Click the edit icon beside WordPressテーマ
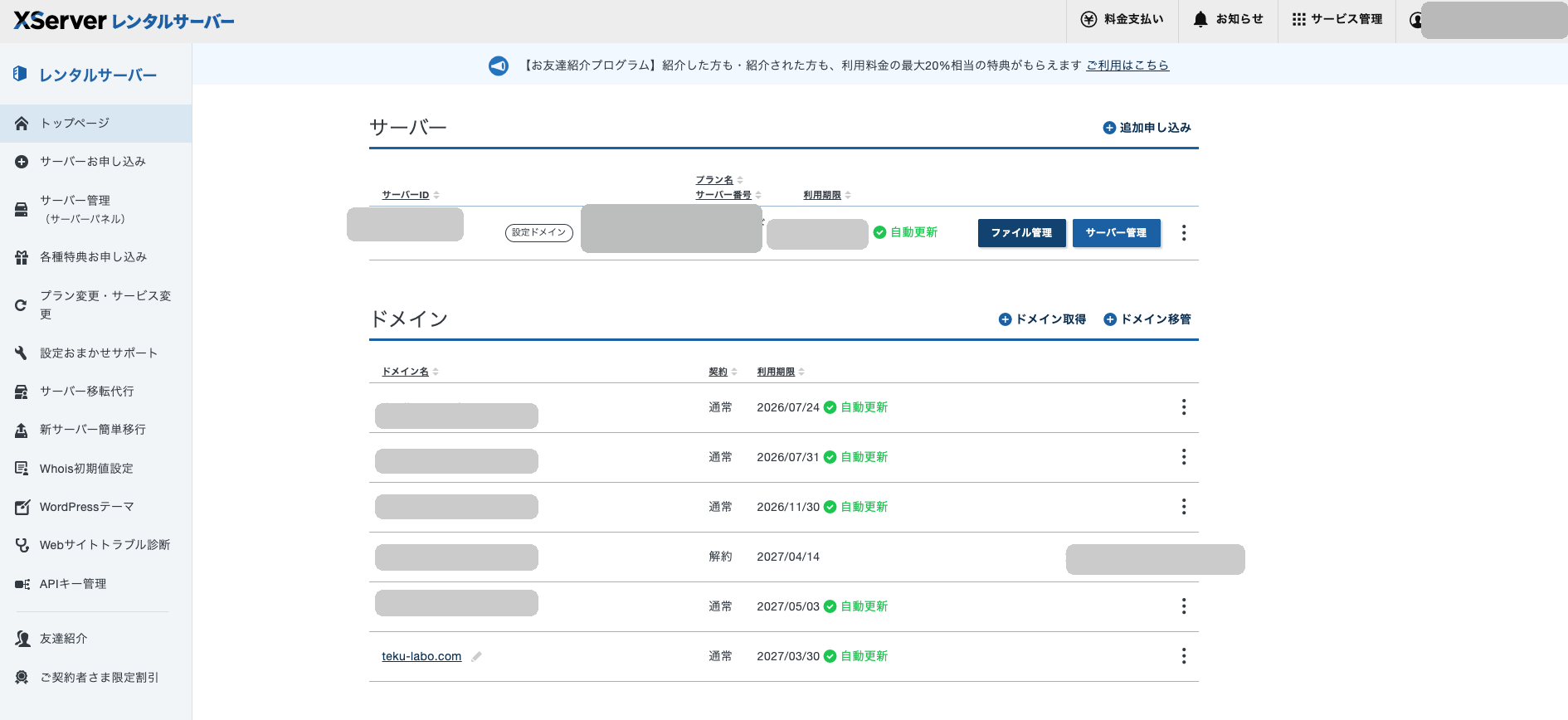 point(22,507)
